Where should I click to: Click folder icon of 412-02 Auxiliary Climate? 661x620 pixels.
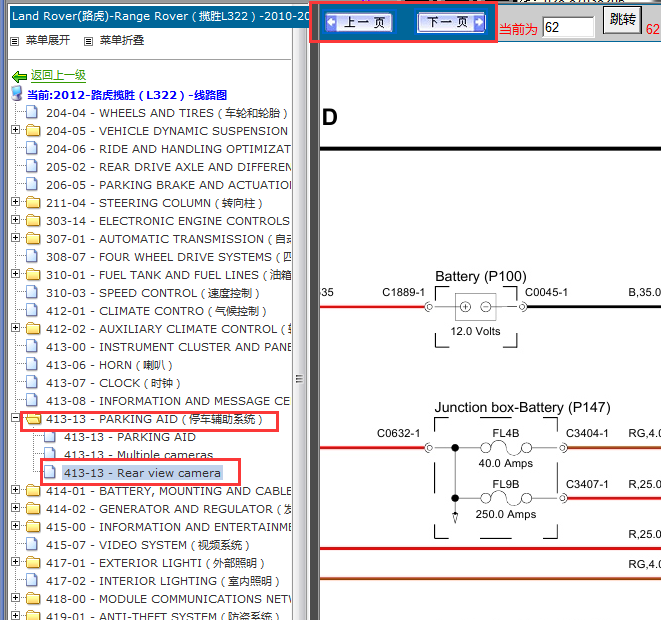[33, 328]
